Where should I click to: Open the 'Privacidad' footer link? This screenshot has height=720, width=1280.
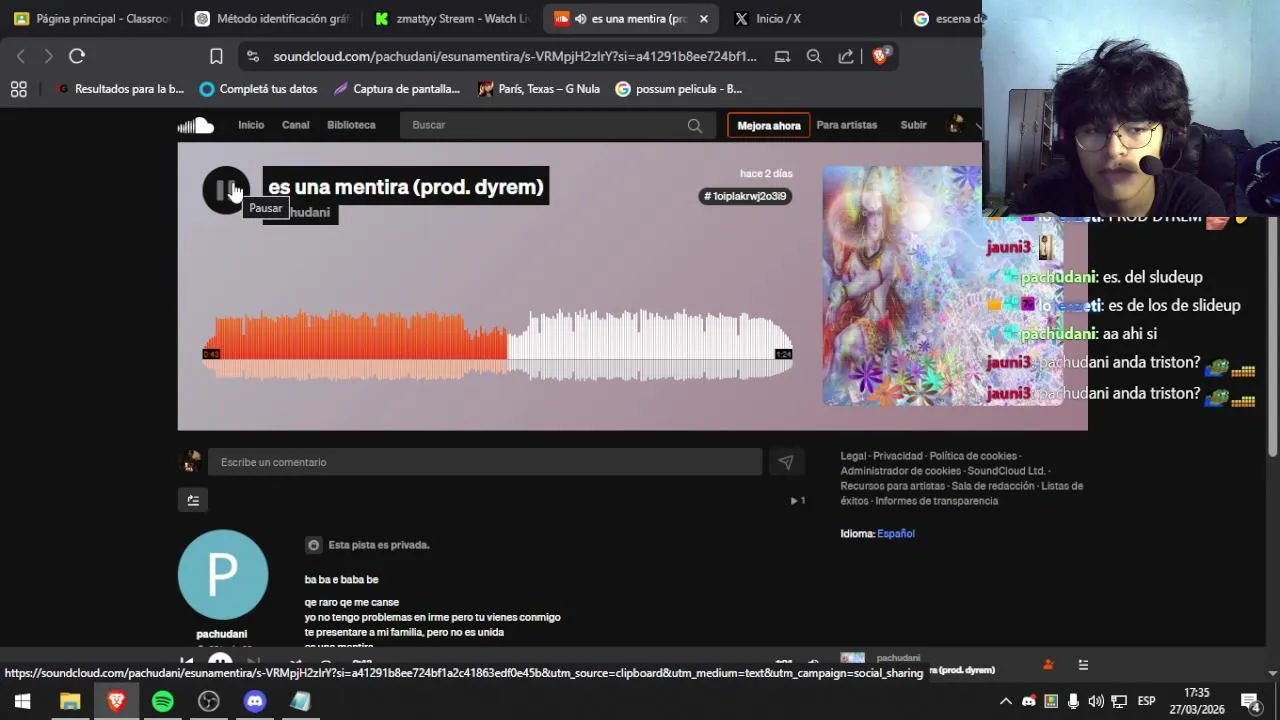(898, 456)
